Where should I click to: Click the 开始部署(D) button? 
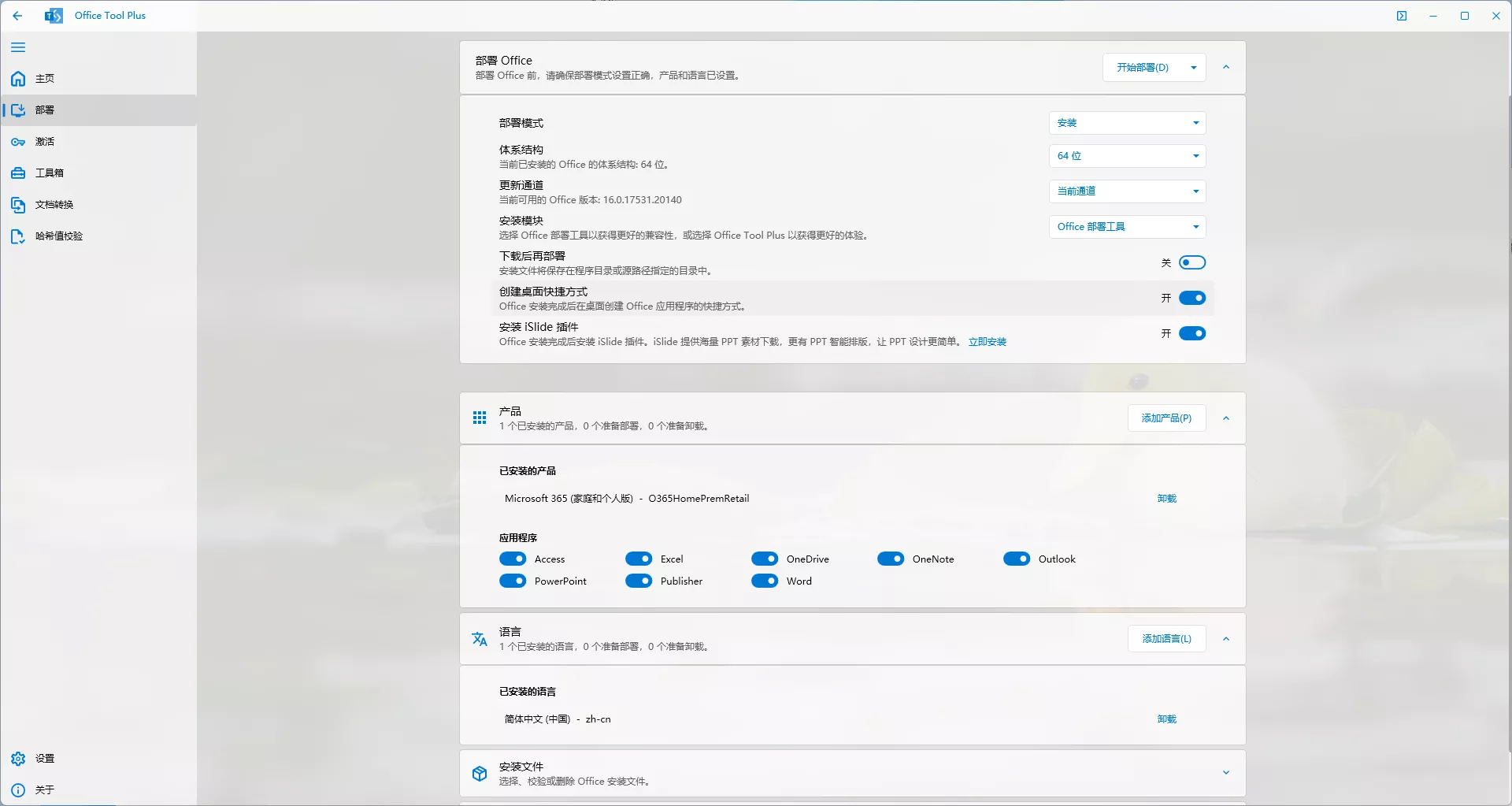coord(1142,67)
